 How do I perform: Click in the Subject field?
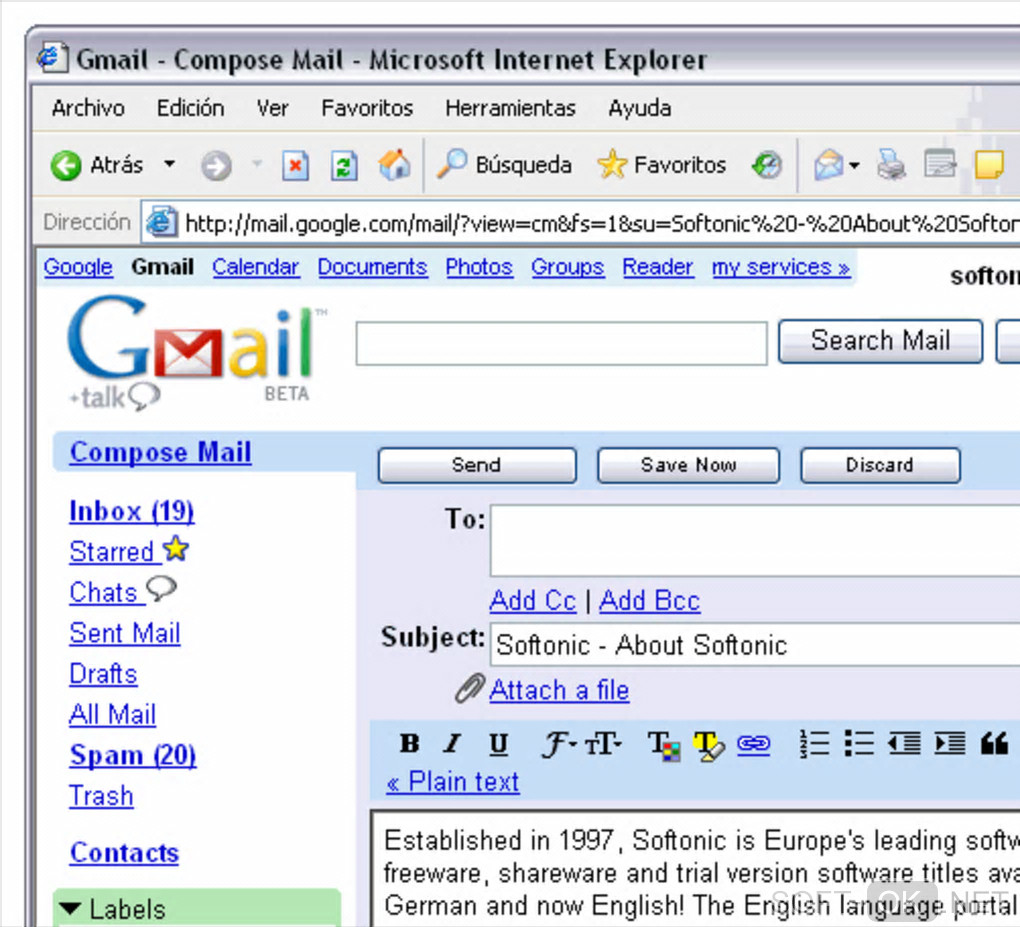(755, 644)
